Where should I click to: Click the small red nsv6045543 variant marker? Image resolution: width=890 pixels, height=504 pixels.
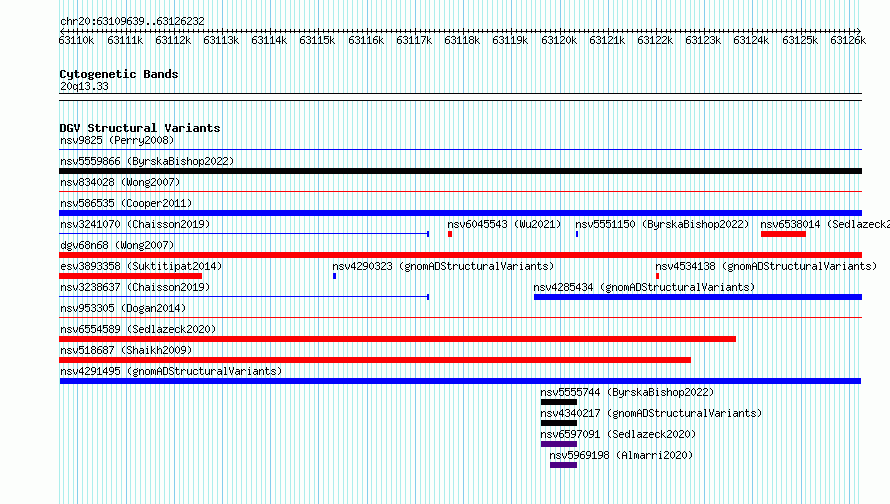[450, 234]
